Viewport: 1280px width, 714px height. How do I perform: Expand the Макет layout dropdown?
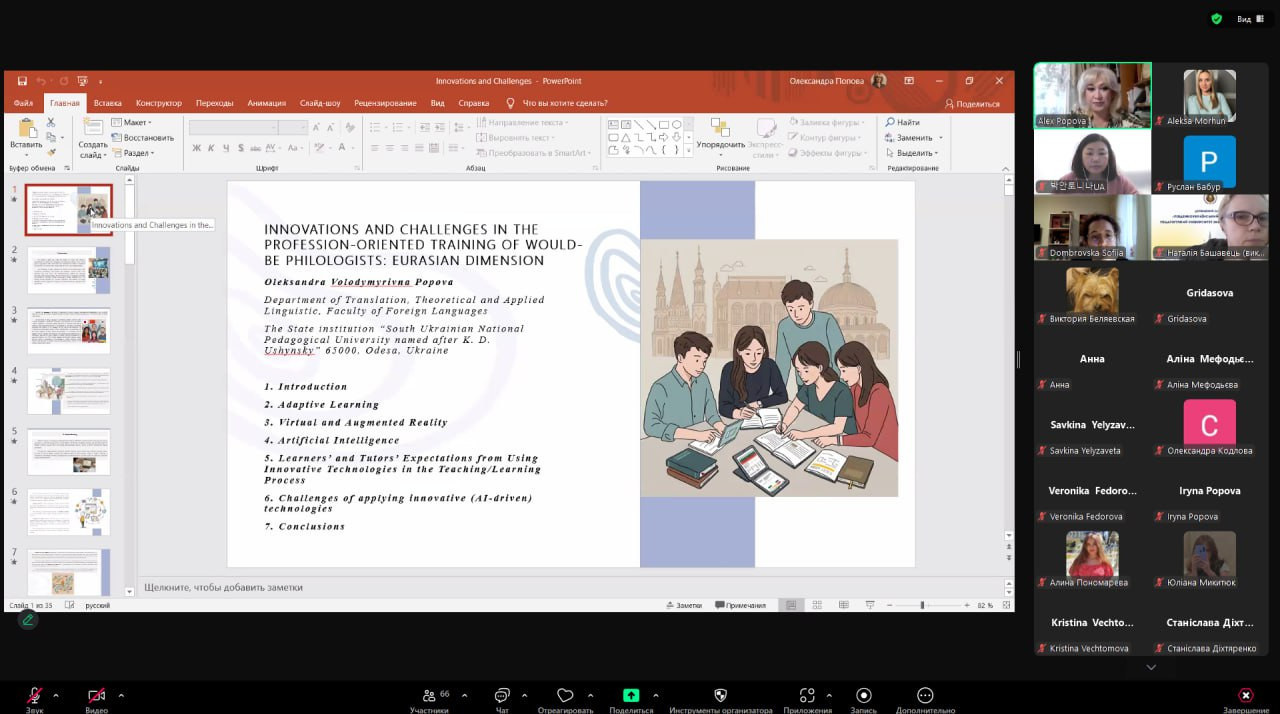(x=136, y=123)
